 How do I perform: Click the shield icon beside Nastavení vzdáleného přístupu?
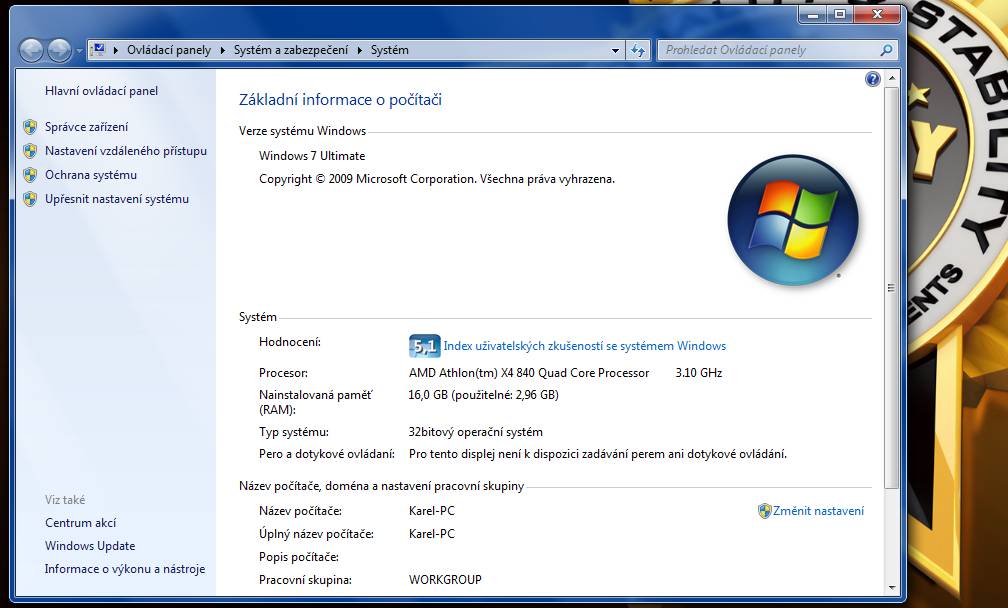coord(30,151)
